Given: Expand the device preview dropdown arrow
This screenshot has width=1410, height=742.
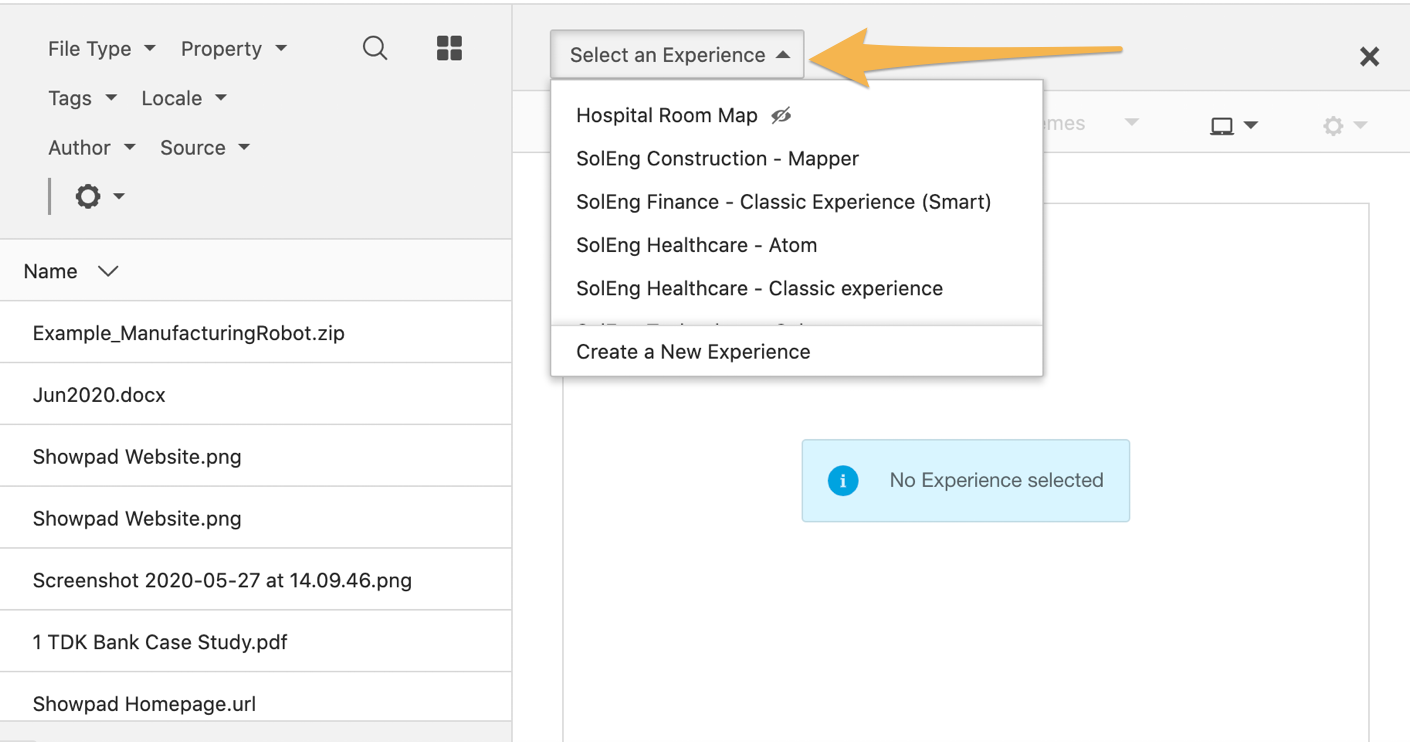Looking at the screenshot, I should point(1251,125).
